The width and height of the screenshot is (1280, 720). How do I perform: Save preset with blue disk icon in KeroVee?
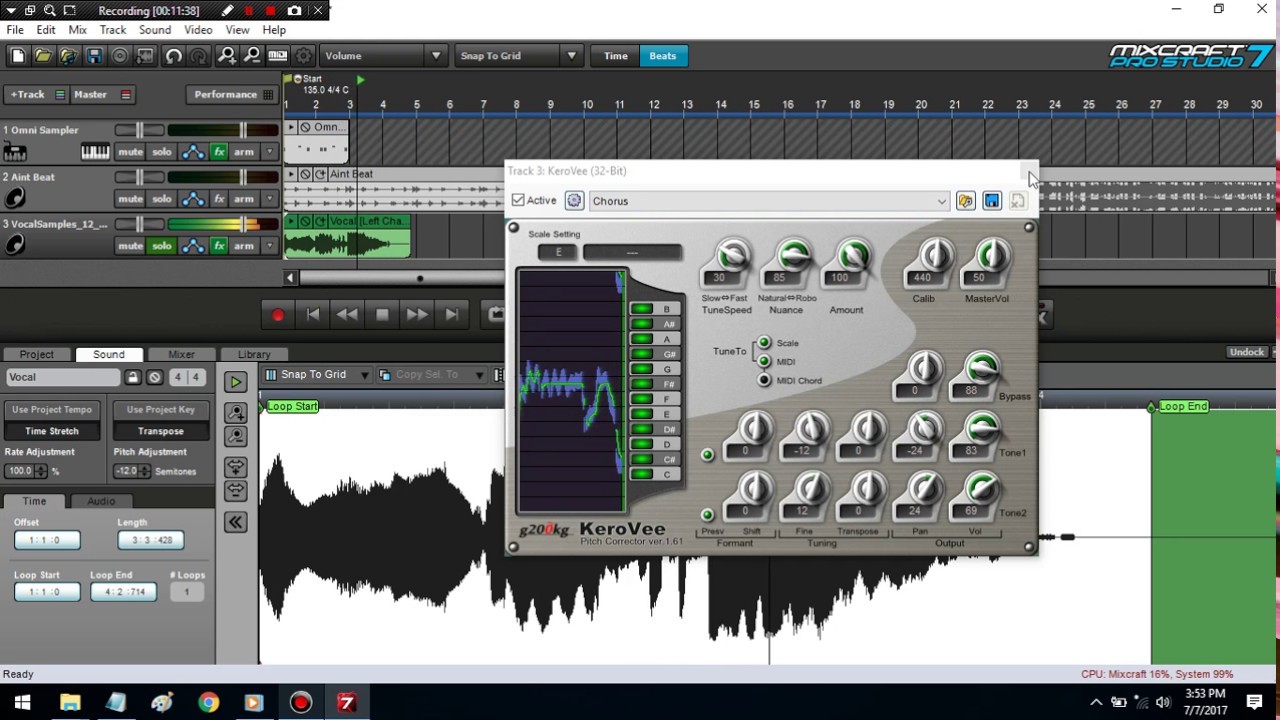[x=991, y=201]
